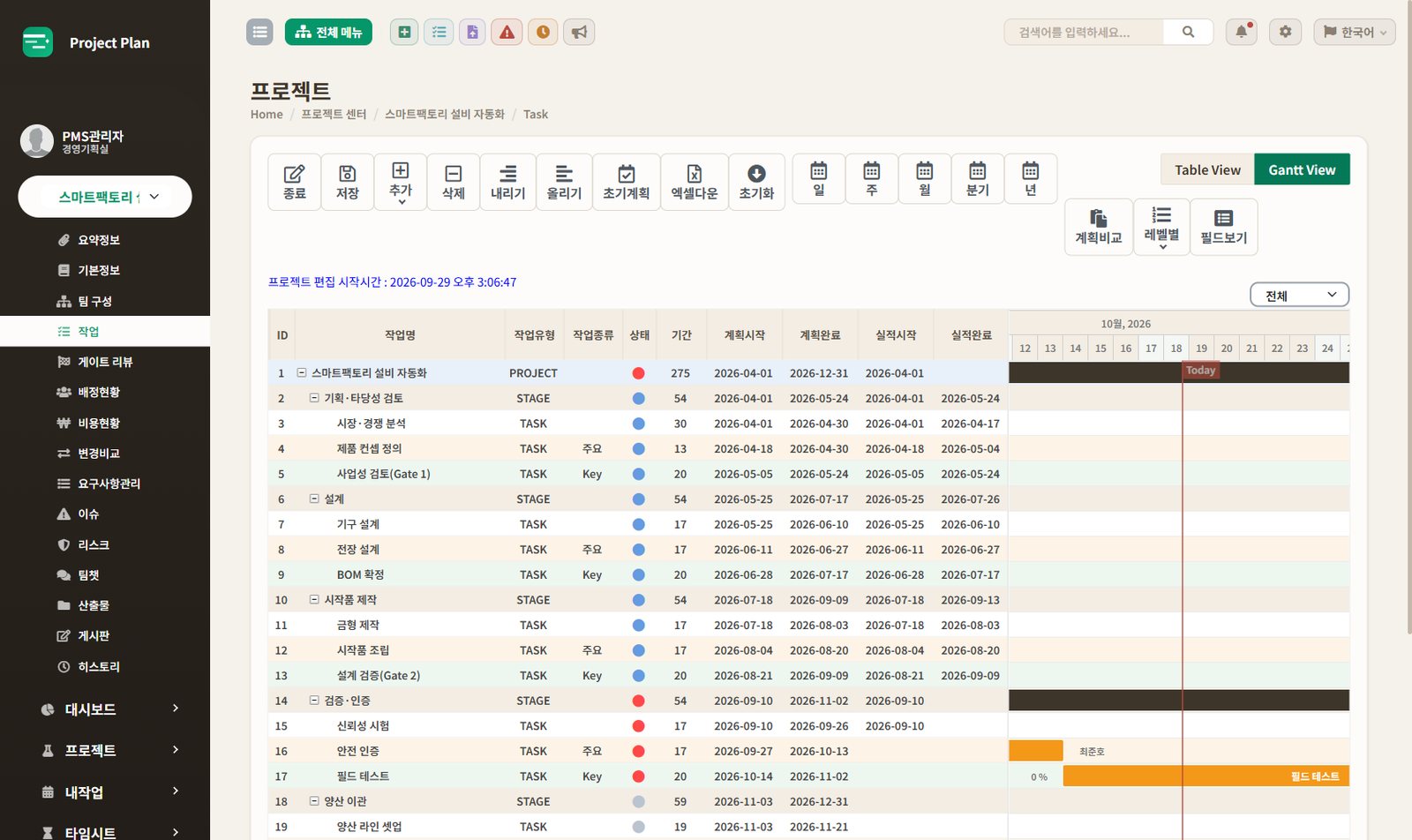Click the orange clock icon
Viewport: 1412px width, 840px height.
click(x=543, y=32)
